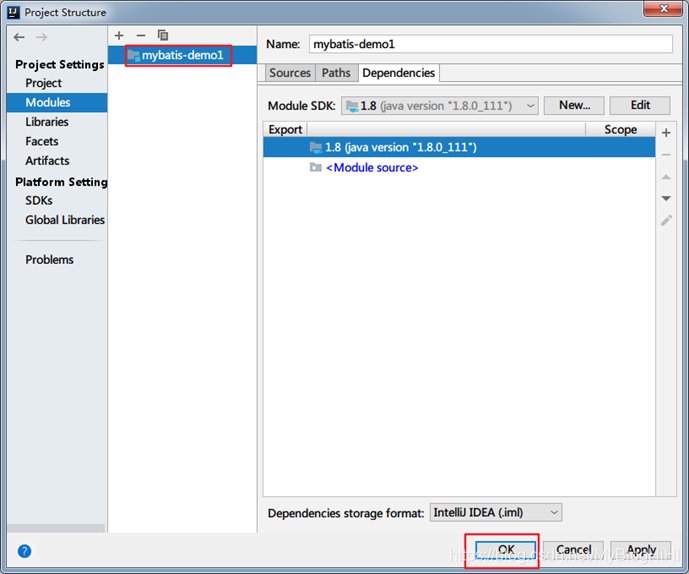Edit dependency using pencil icon
Screen dimensions: 689x574
(x=666, y=221)
